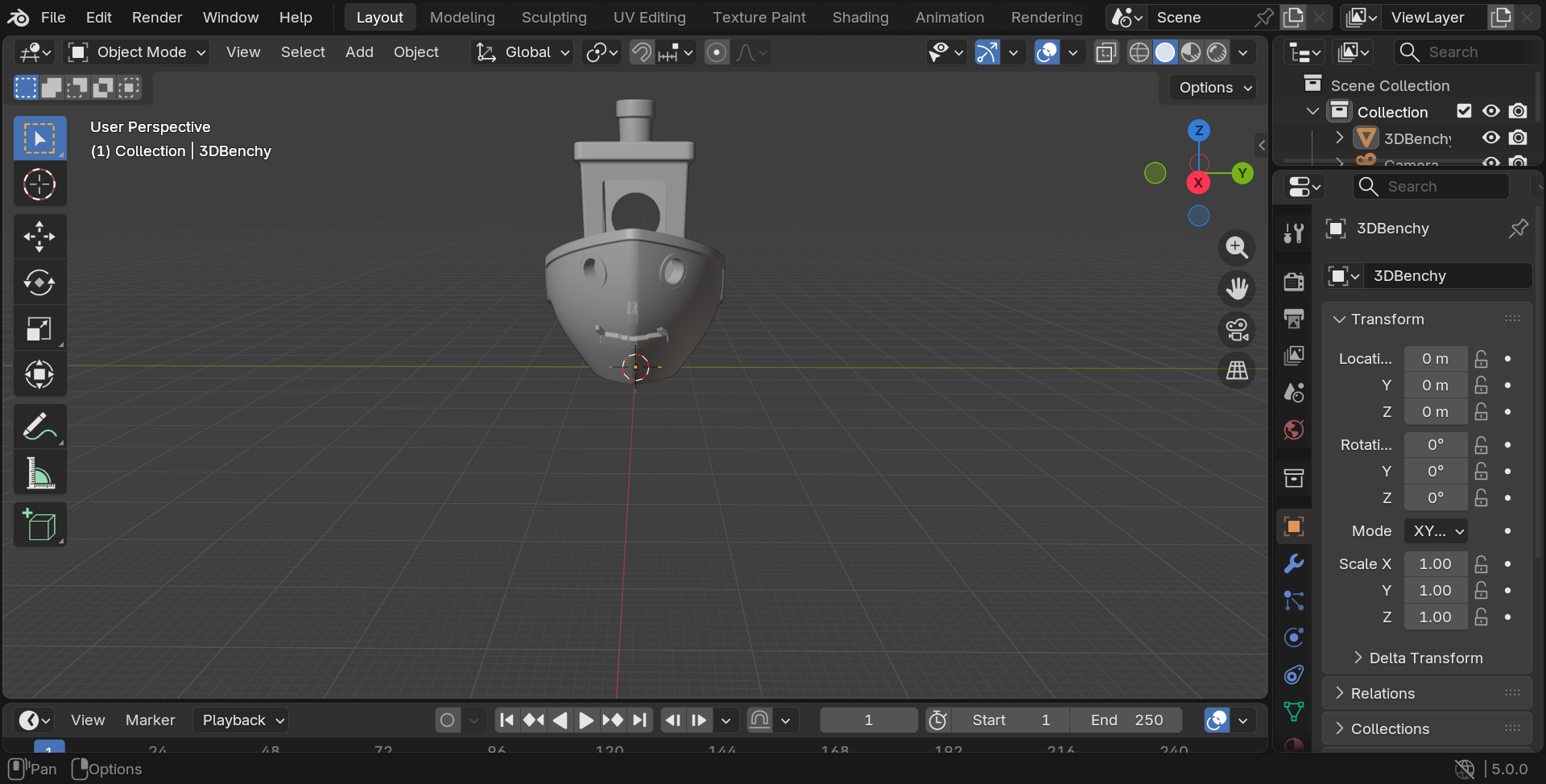Viewport: 1546px width, 784px height.
Task: Open the World properties tab
Action: (x=1294, y=430)
